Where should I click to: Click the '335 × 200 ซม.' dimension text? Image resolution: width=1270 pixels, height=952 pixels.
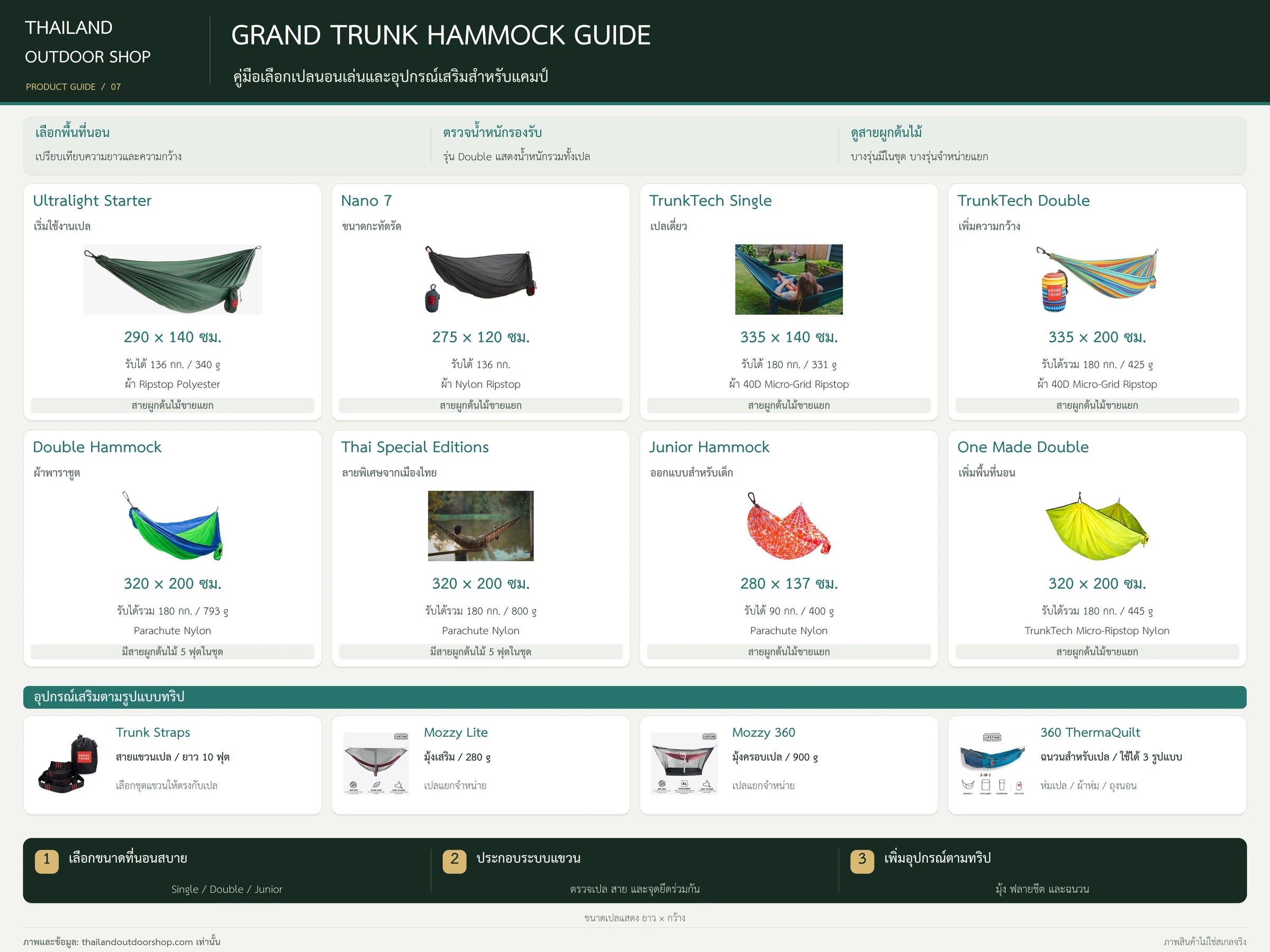coord(1096,337)
